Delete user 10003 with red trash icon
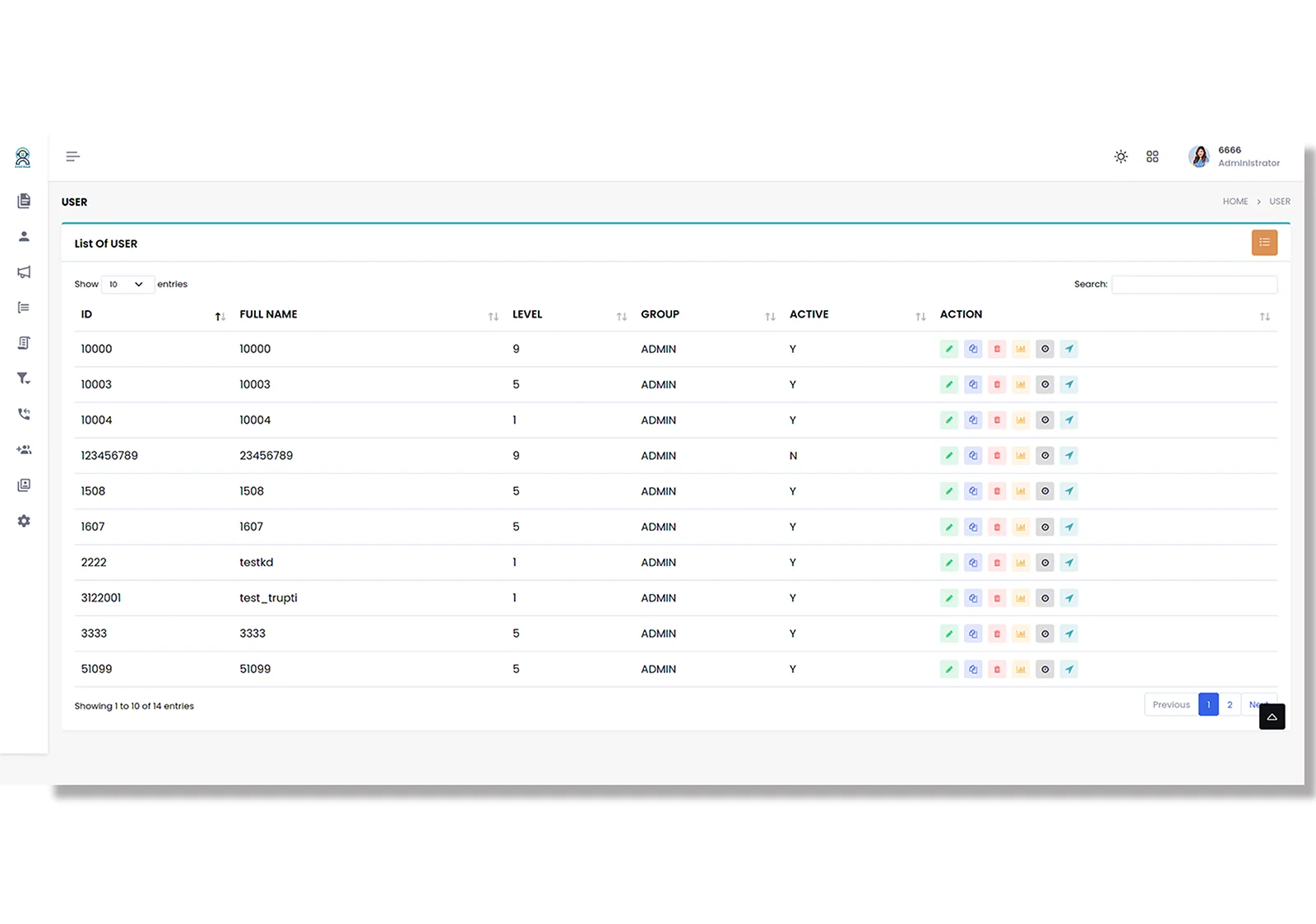Viewport: 1316px width, 924px height. pyautogui.click(x=997, y=384)
